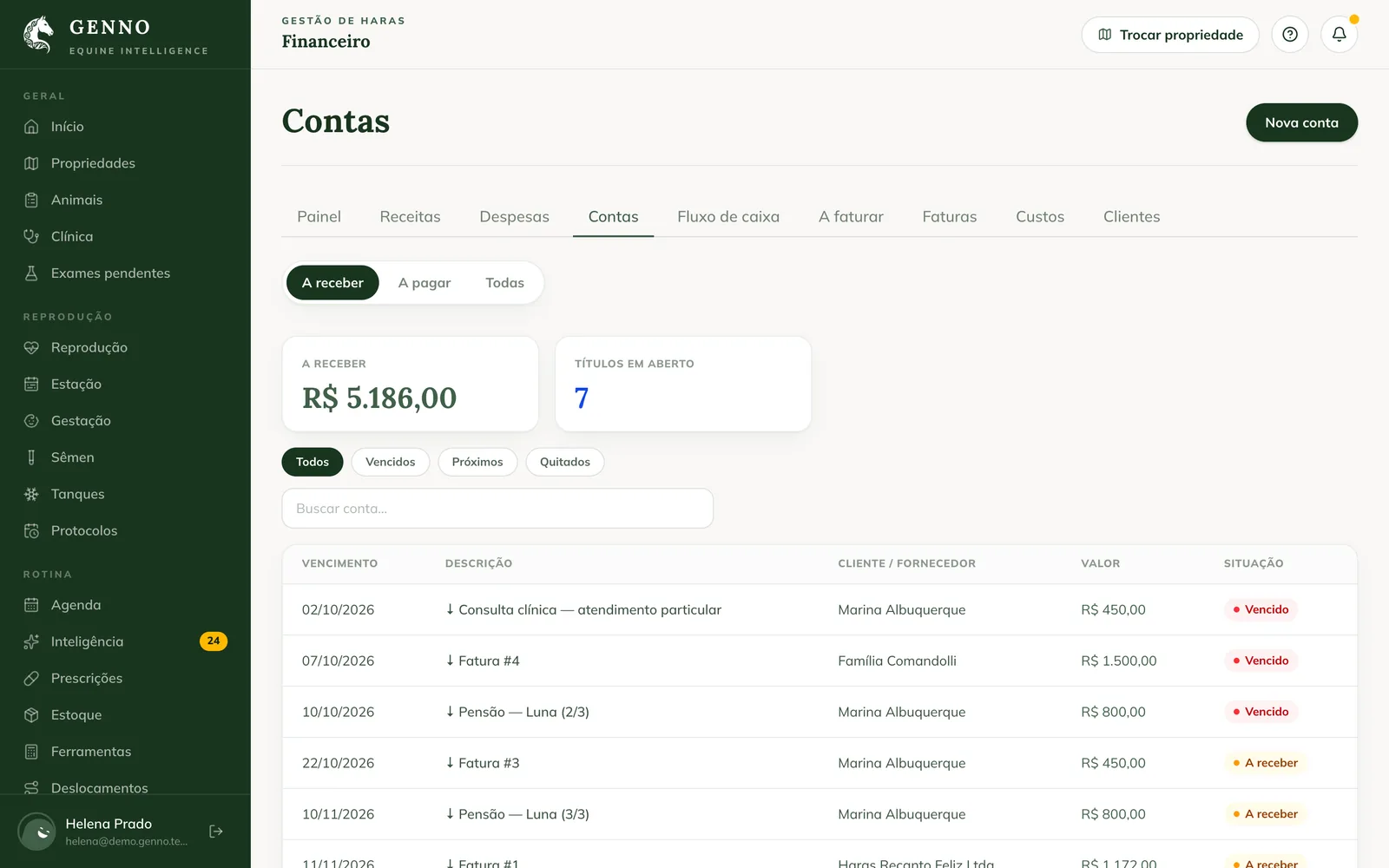Screen dimensions: 1389x868
Task: Click the Nova conta button
Action: pos(1301,122)
